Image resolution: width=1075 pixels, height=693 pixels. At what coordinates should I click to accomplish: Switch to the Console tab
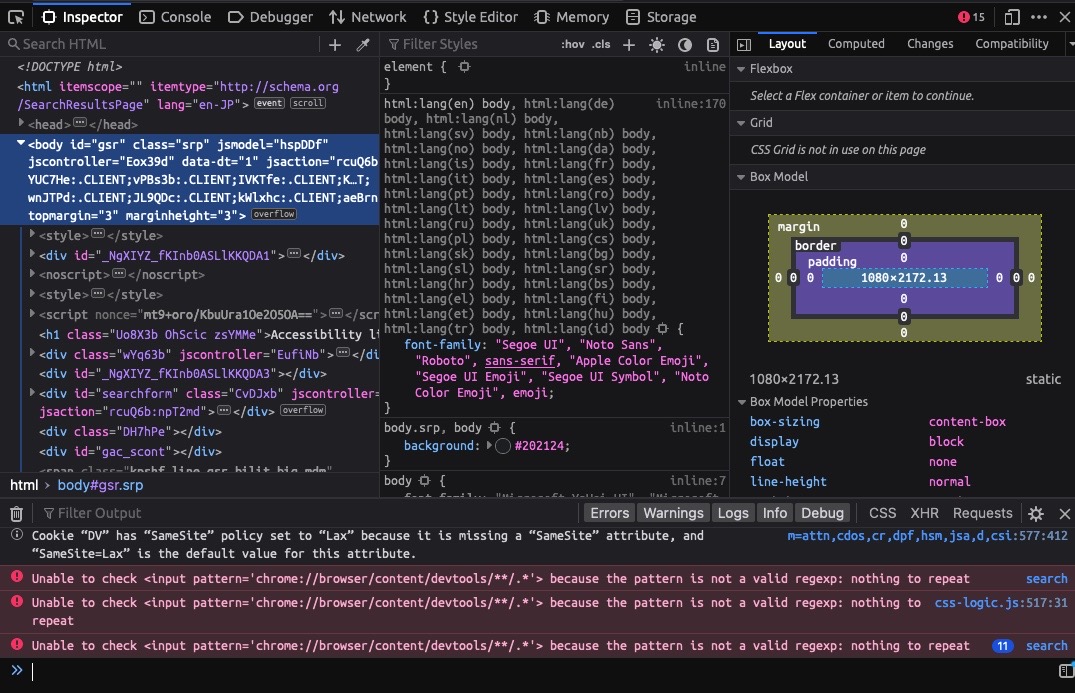pyautogui.click(x=175, y=17)
